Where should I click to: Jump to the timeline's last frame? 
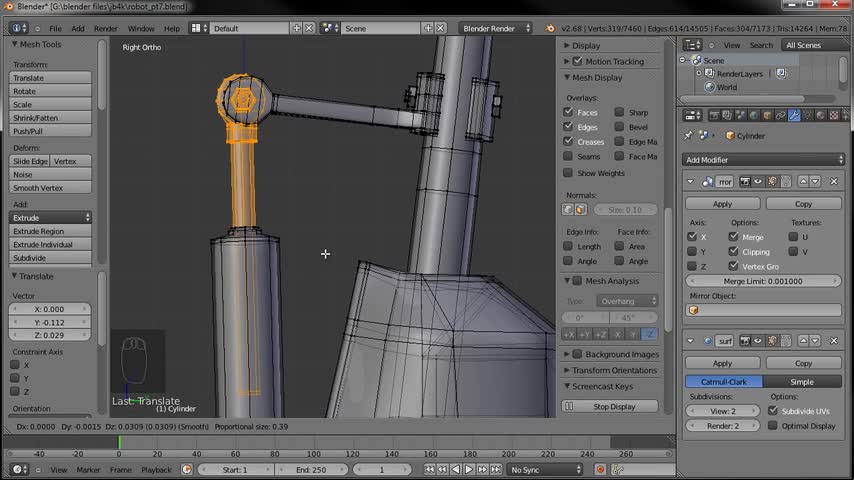pyautogui.click(x=495, y=469)
